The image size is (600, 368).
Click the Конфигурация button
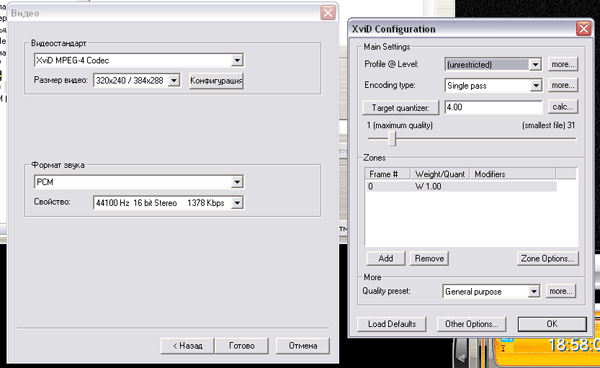point(216,81)
